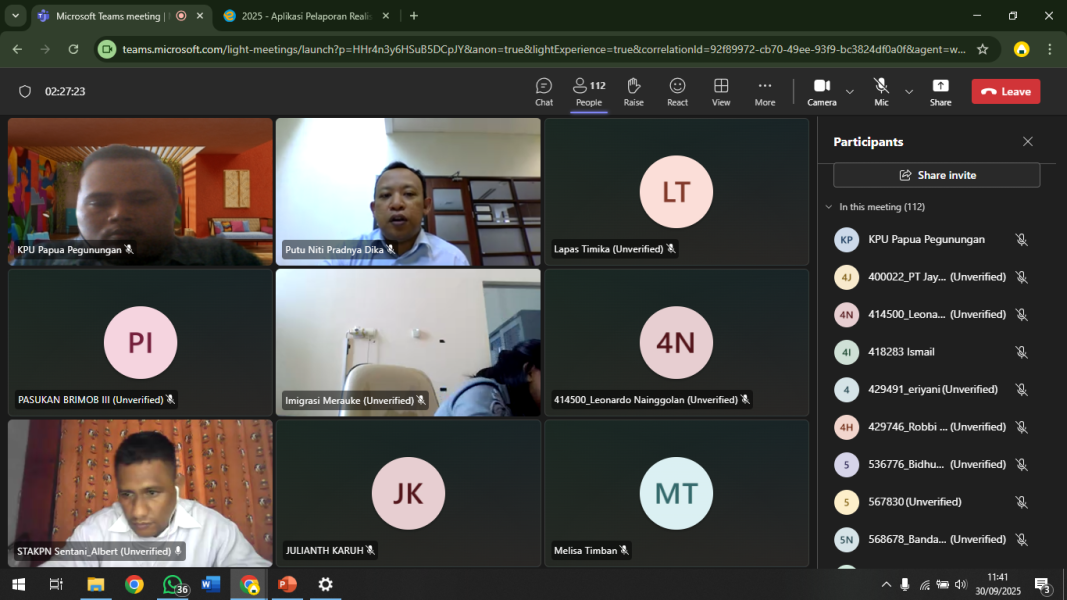The width and height of the screenshot is (1067, 600).
Task: Click the Share invite button
Action: tap(936, 175)
